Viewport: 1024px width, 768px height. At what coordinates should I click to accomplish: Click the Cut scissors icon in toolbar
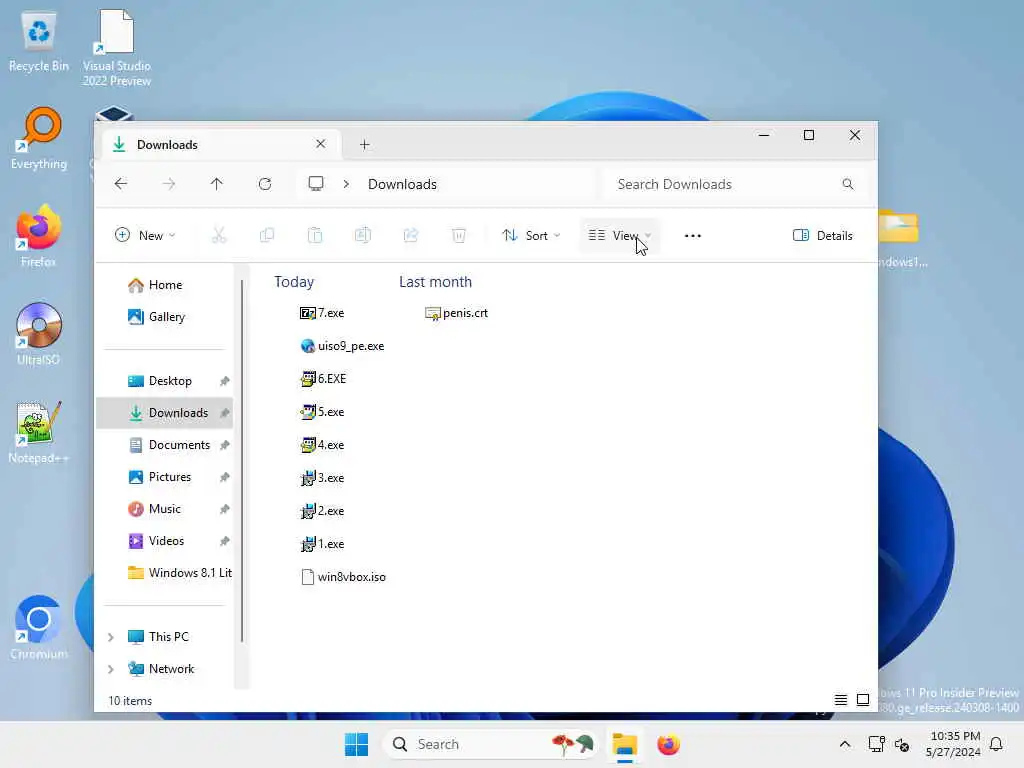219,235
